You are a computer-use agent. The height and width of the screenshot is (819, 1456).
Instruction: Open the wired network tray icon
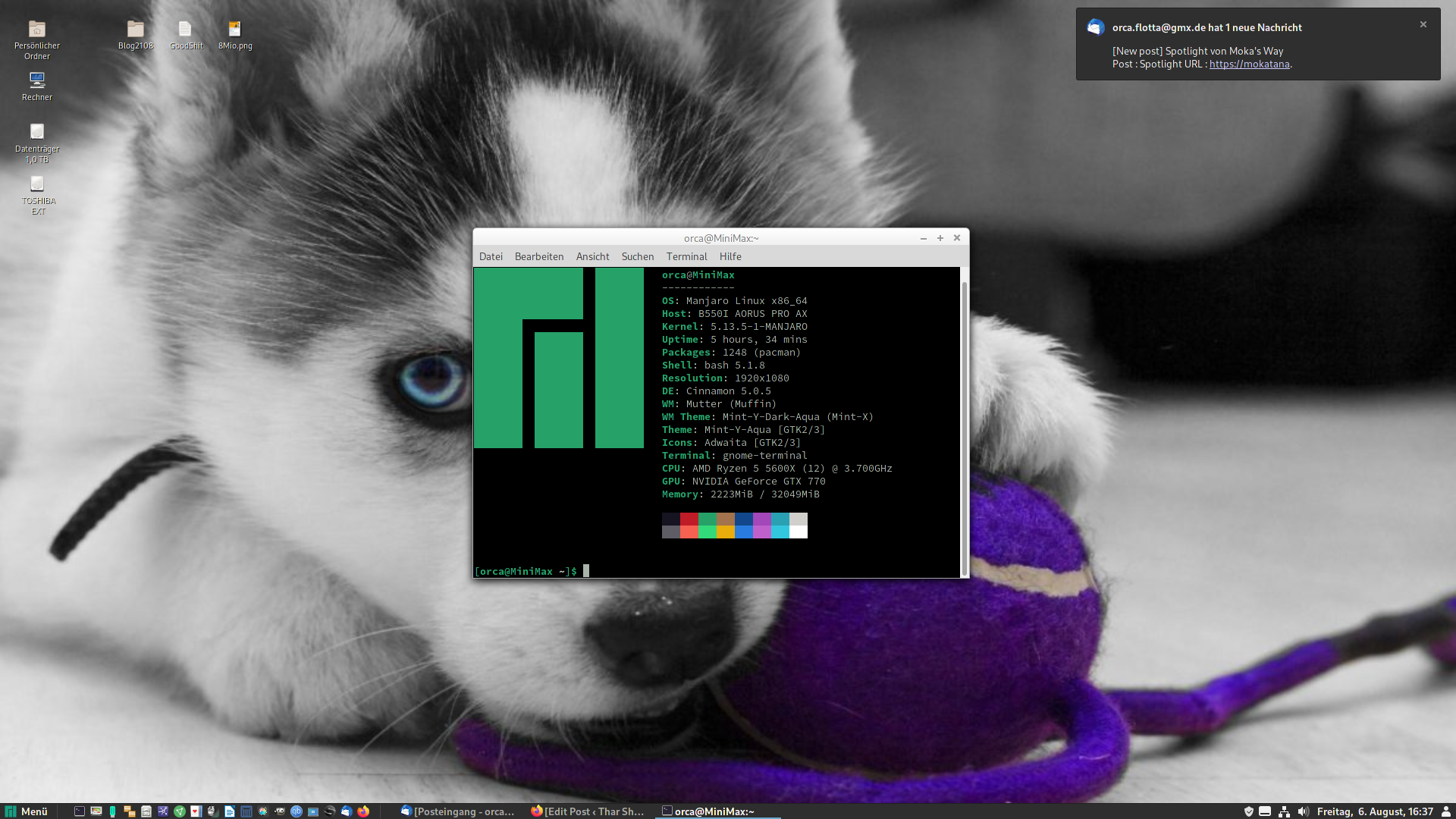[x=1284, y=811]
